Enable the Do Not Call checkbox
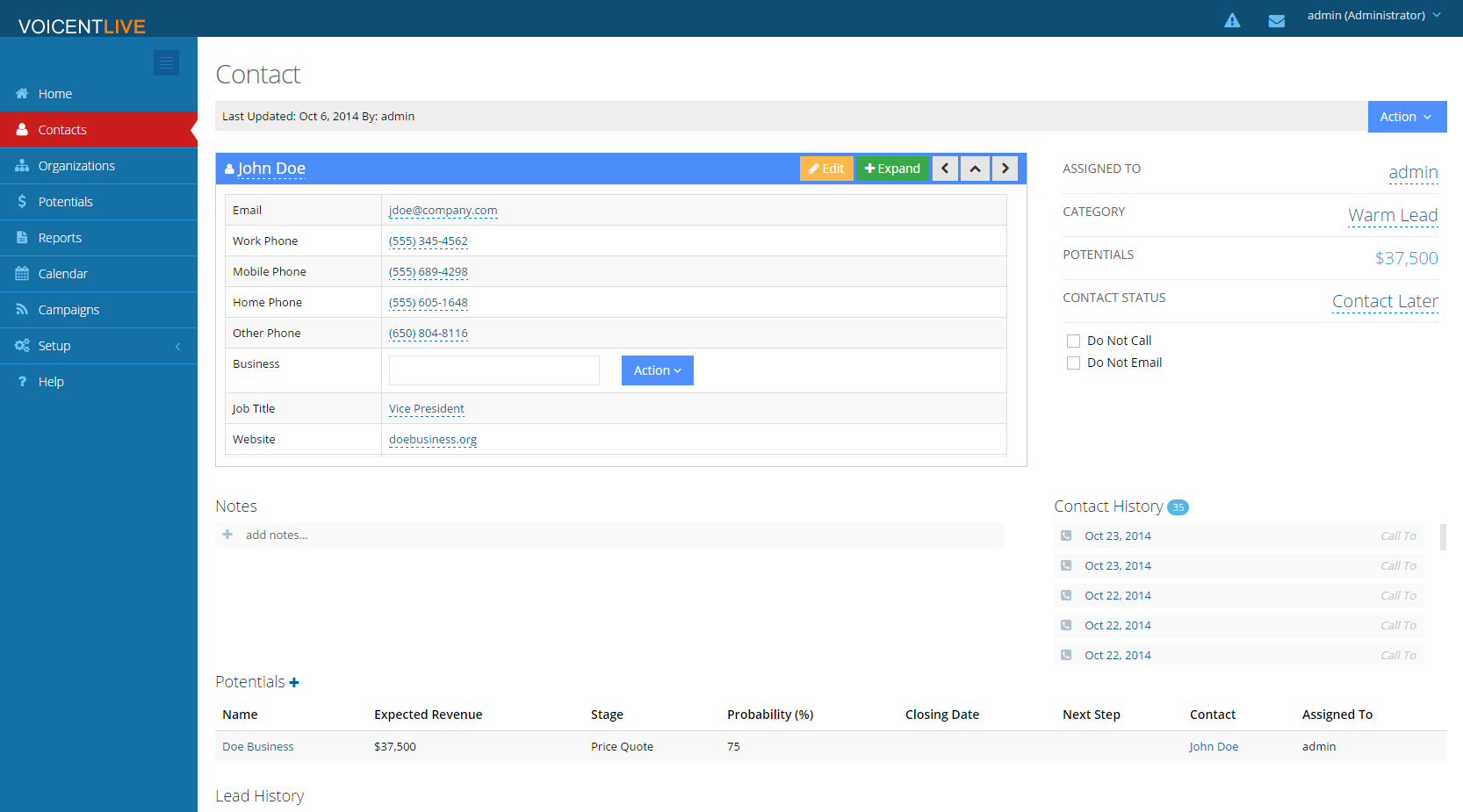 coord(1073,341)
